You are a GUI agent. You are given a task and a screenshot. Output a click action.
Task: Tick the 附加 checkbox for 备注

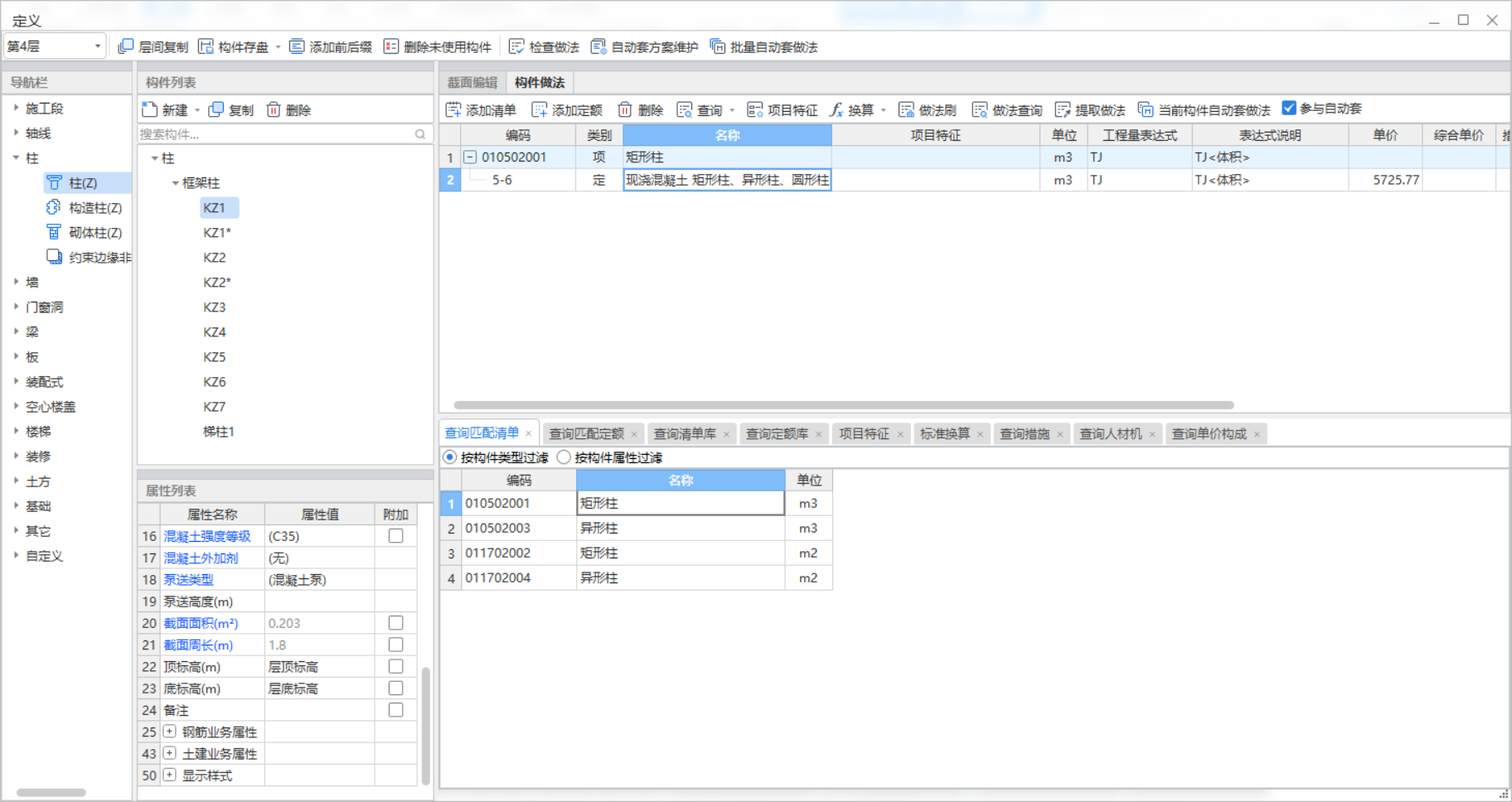point(395,710)
